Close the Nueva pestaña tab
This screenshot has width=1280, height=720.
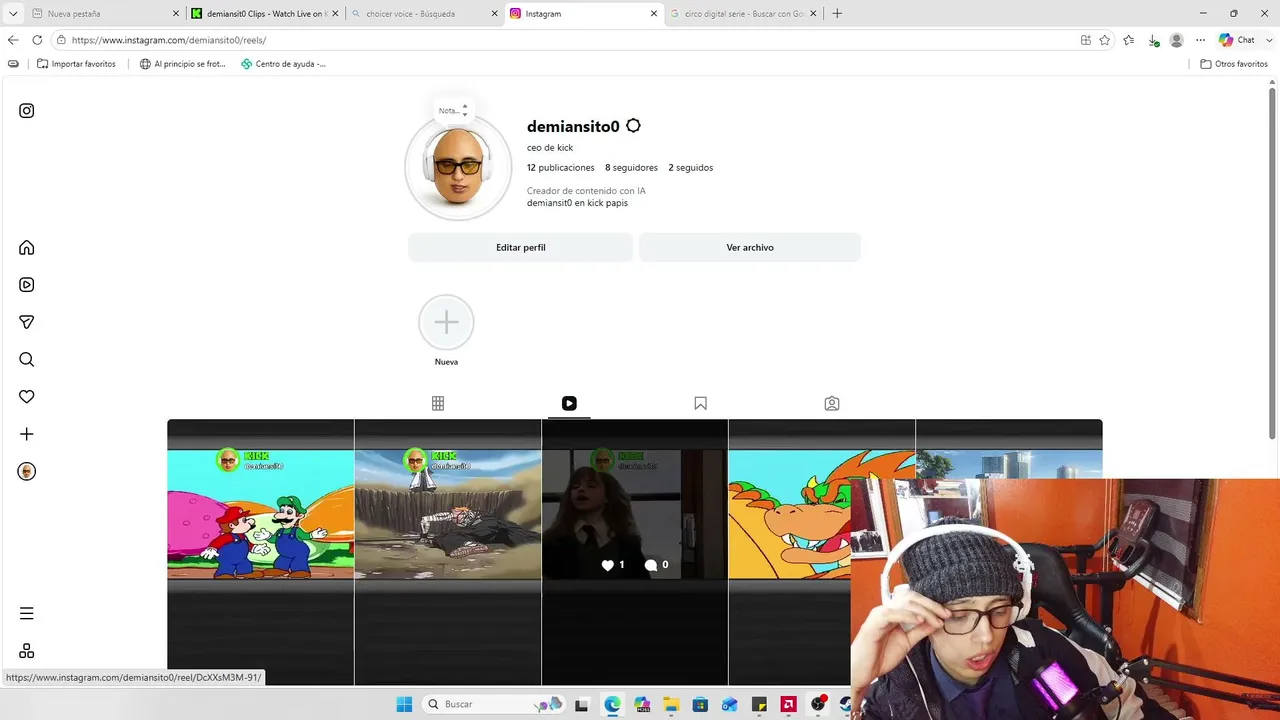point(176,14)
